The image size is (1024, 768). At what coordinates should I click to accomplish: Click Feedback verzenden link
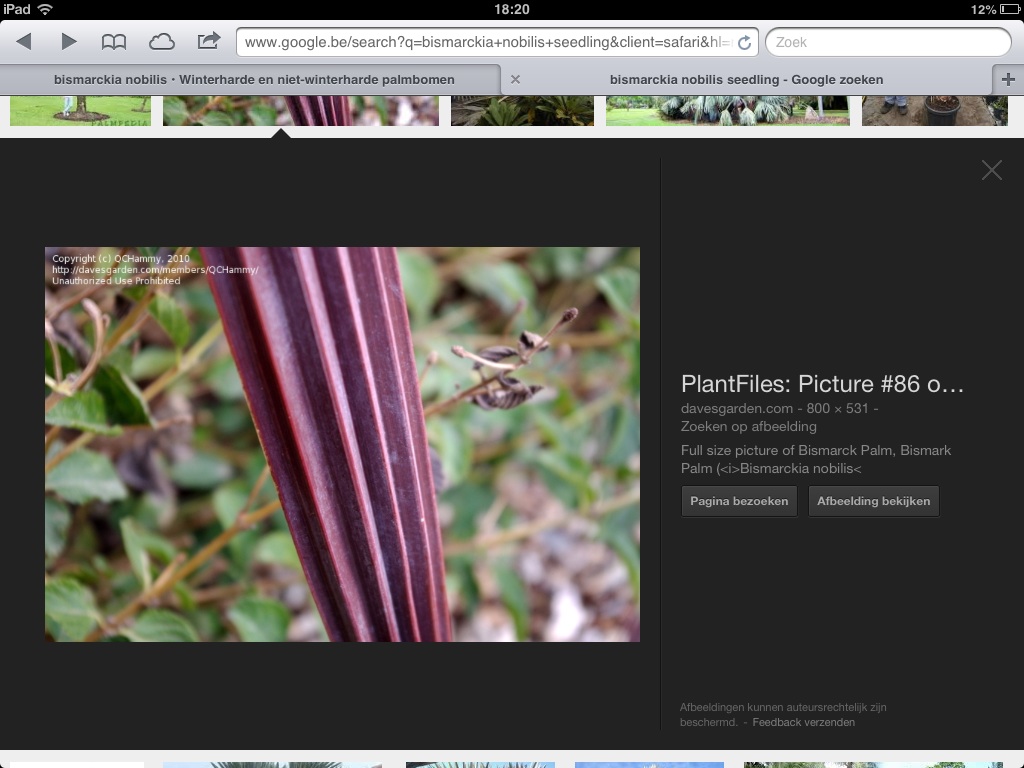803,722
